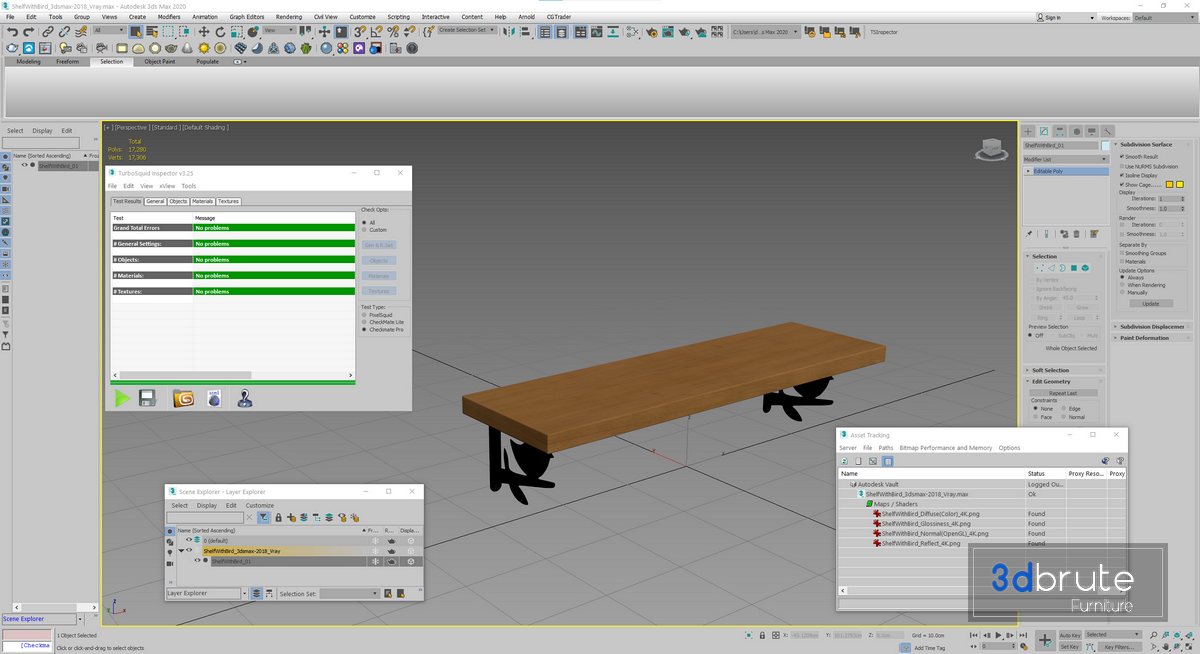The height and width of the screenshot is (654, 1200).
Task: Click the first yellow Show Cage color swatch
Action: pos(1168,185)
